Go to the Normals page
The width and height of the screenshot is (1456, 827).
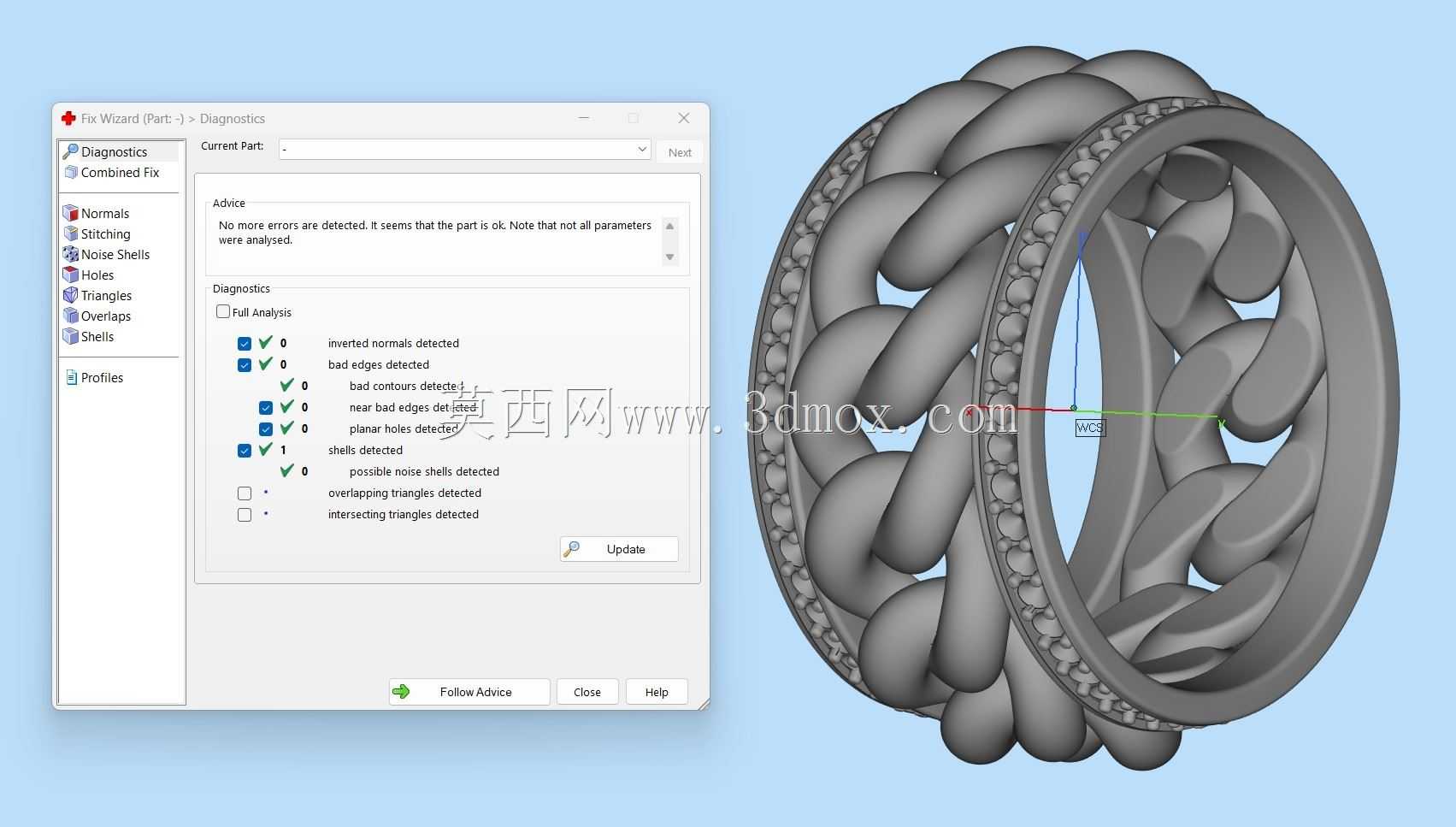click(x=105, y=213)
